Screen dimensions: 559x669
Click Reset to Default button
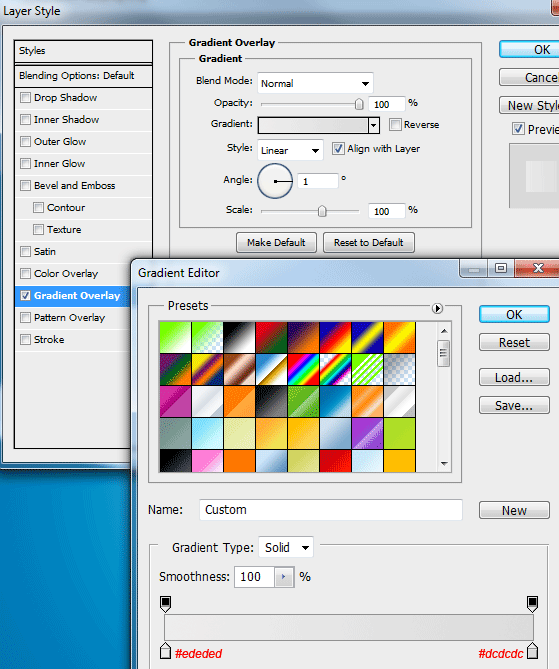coord(369,242)
